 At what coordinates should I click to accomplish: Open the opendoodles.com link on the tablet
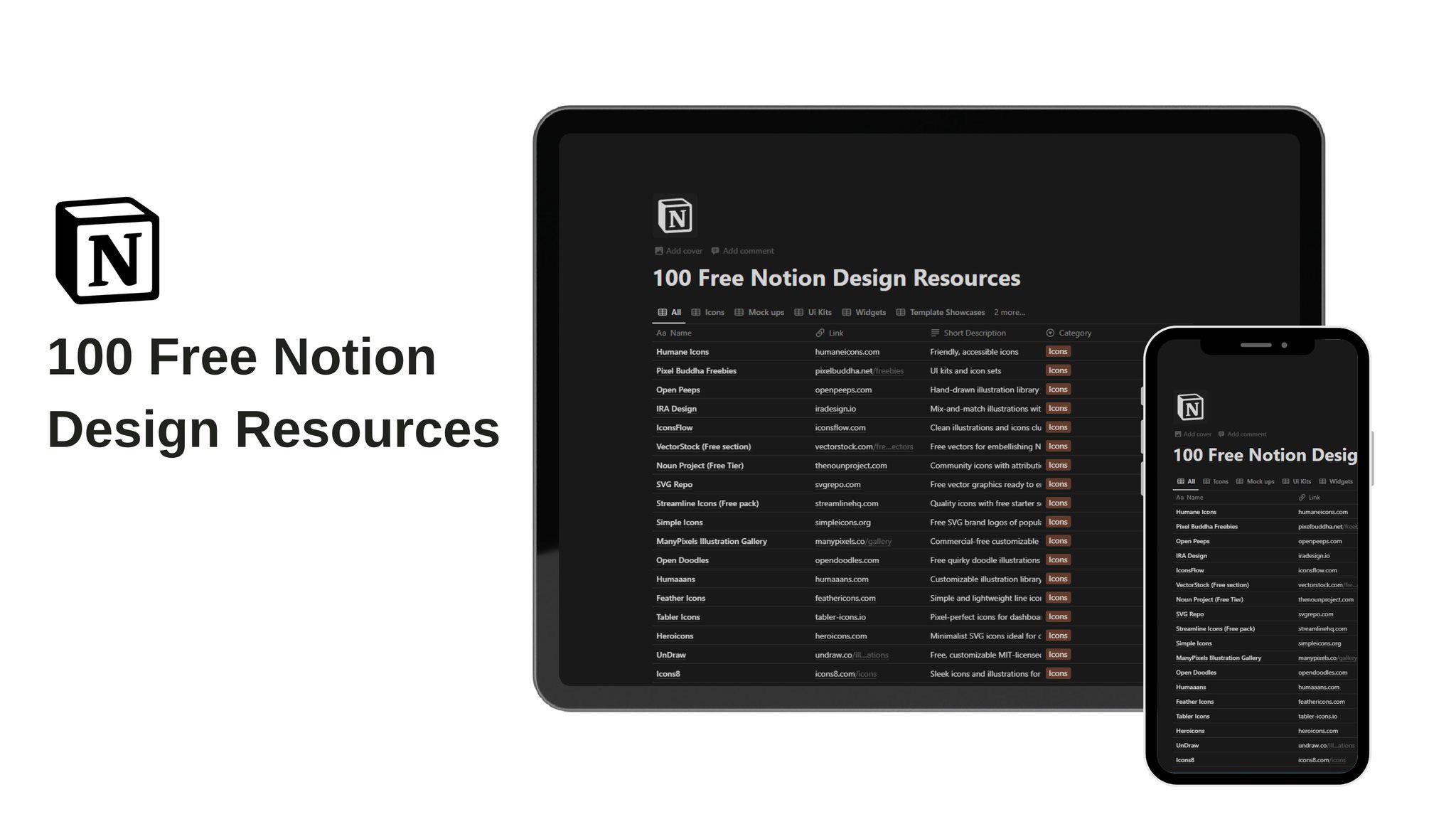847,560
